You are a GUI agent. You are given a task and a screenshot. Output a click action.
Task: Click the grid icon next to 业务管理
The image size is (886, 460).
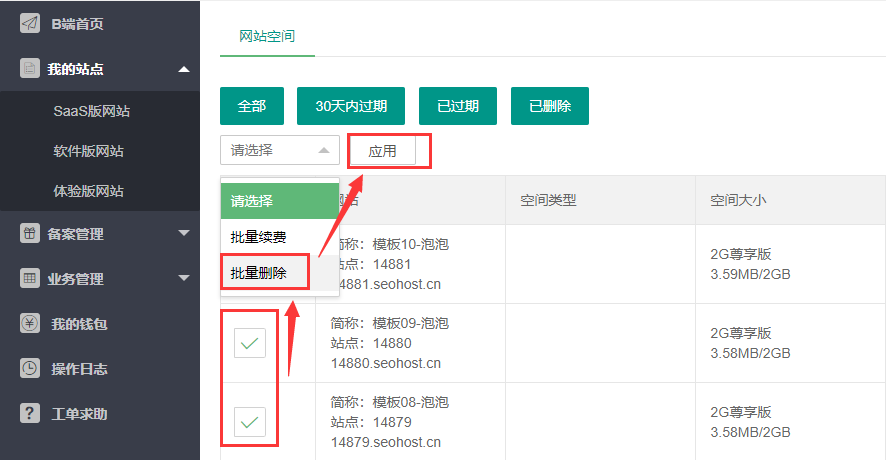pos(30,279)
